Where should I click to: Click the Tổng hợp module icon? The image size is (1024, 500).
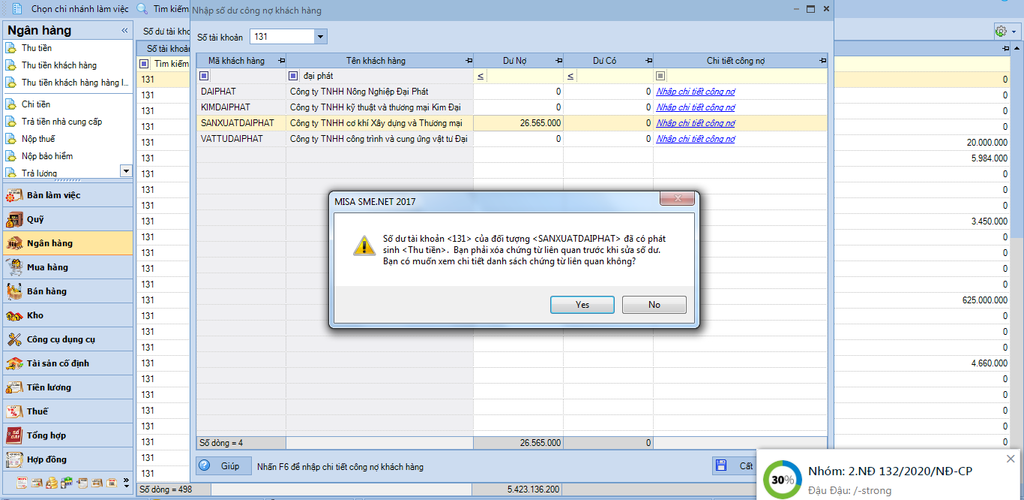click(x=14, y=435)
